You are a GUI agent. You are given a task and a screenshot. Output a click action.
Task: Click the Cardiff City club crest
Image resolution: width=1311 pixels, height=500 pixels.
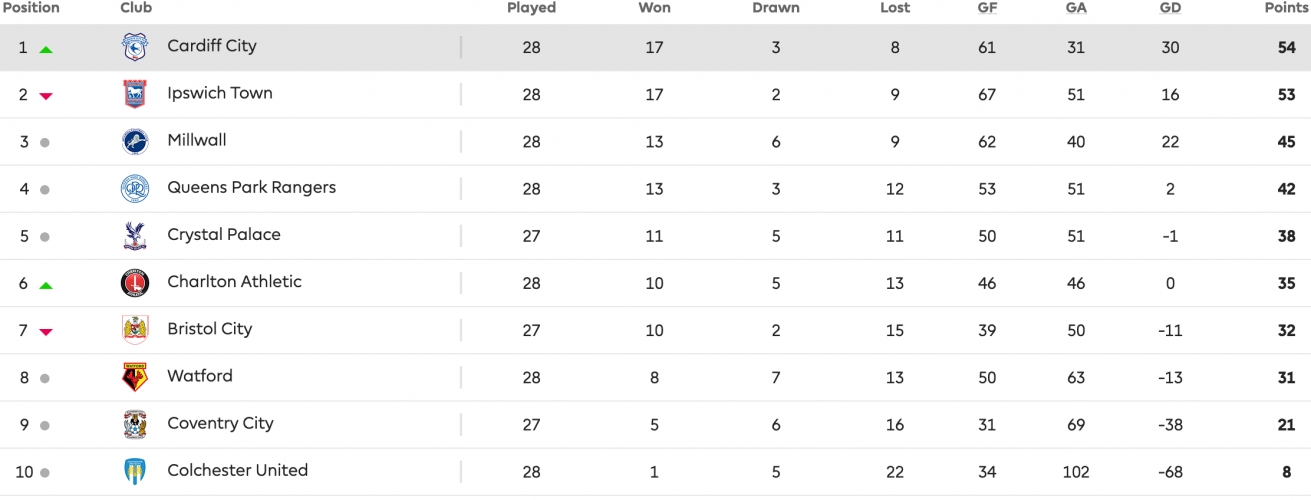click(134, 47)
